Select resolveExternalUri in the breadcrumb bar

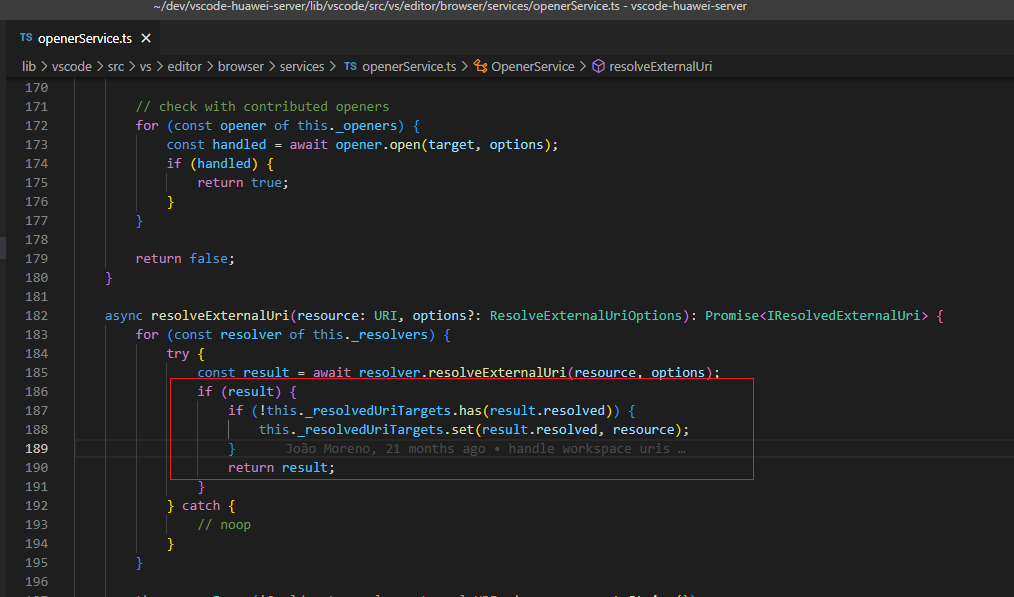pos(660,66)
